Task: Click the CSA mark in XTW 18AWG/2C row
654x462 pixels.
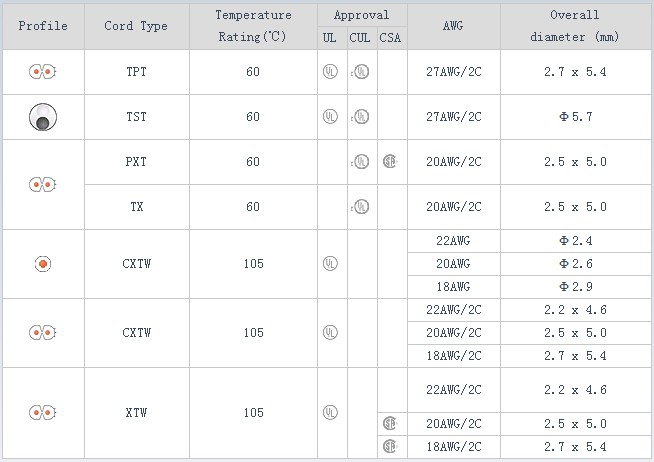Action: click(x=390, y=446)
